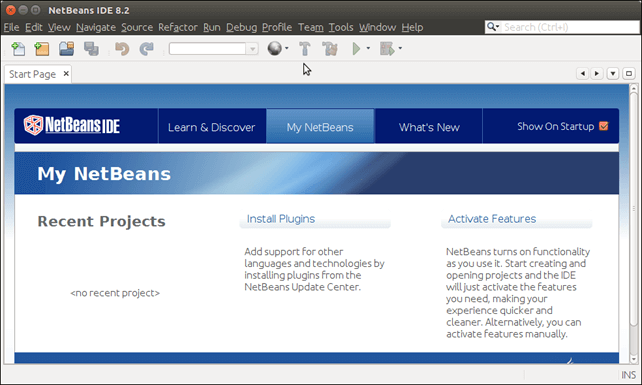This screenshot has height=385, width=642.
Task: Click the green Run Project icon
Action: (x=356, y=49)
